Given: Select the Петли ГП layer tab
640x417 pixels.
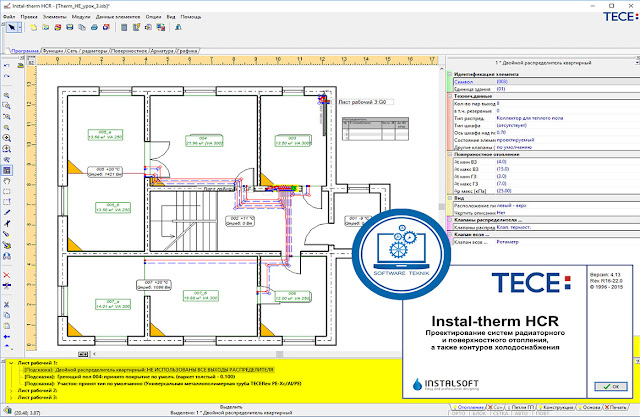Looking at the screenshot, I should pyautogui.click(x=522, y=407).
